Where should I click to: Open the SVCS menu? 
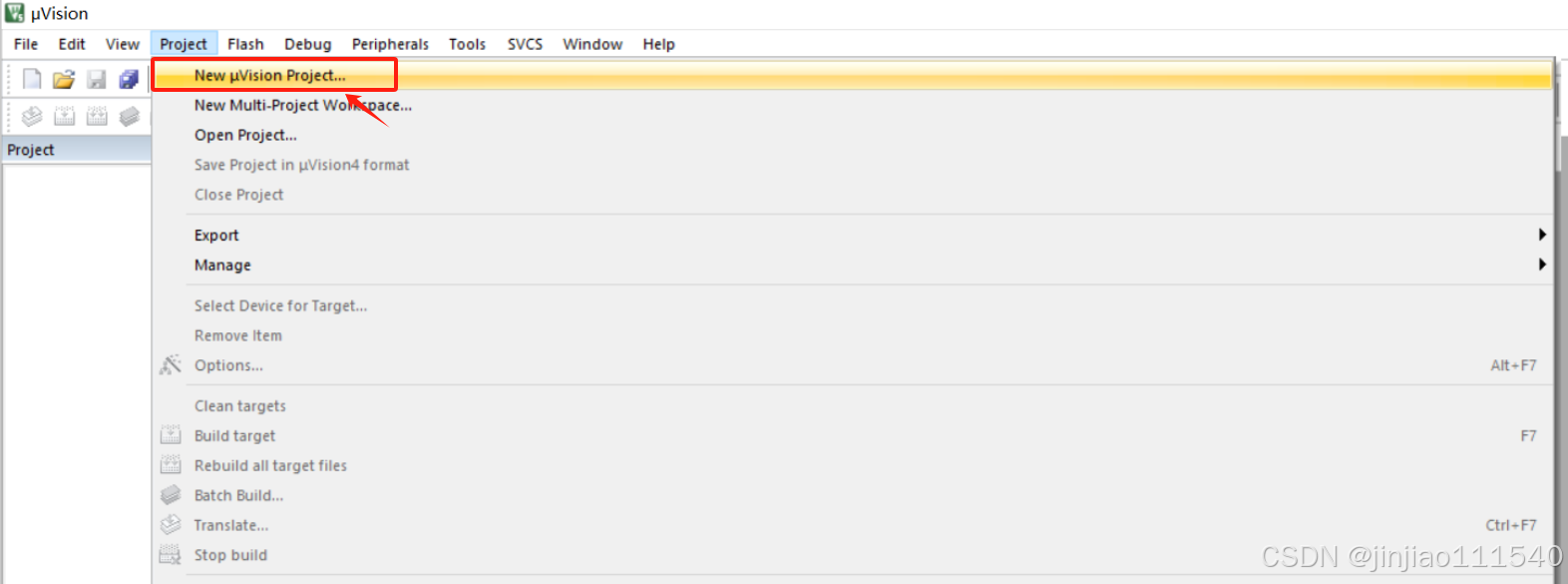(x=525, y=44)
